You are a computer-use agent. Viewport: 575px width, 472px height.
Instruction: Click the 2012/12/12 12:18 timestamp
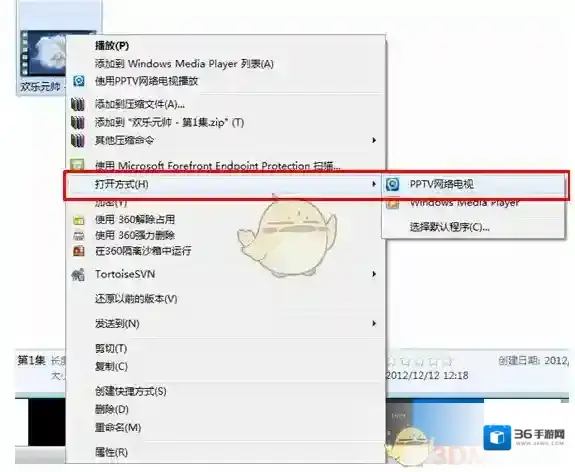tap(427, 376)
